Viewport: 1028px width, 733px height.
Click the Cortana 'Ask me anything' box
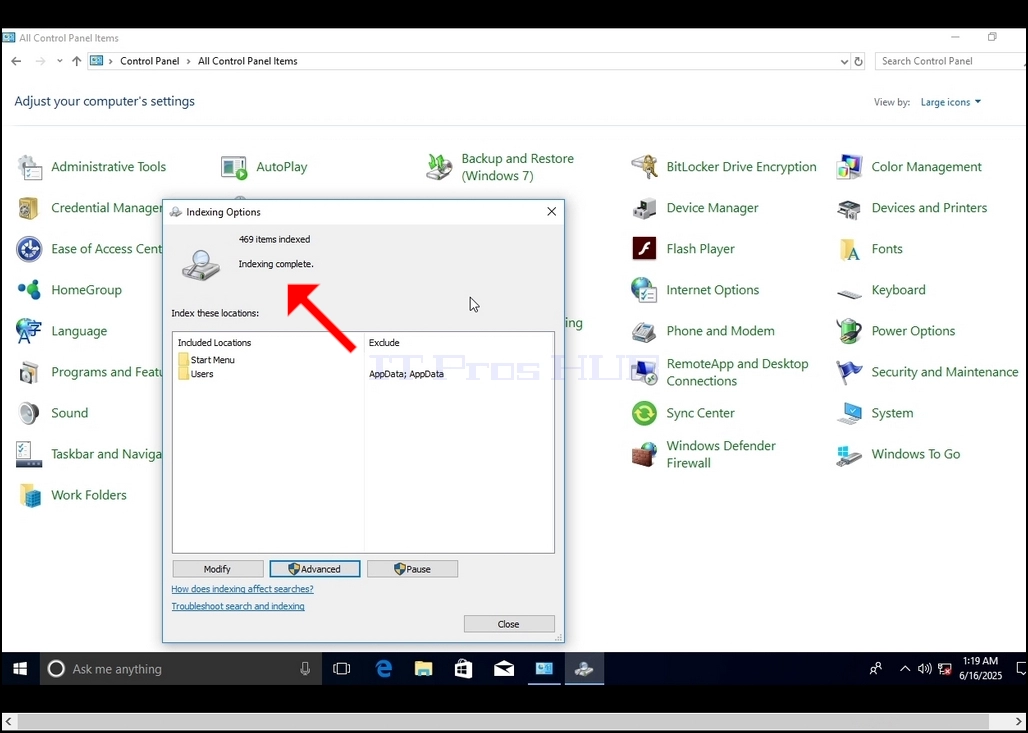tap(181, 669)
